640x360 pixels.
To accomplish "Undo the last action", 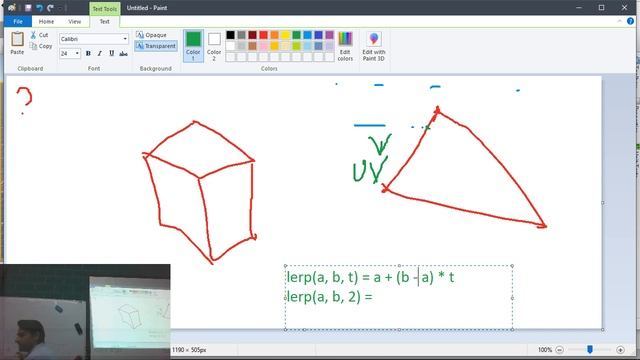I will [x=40, y=8].
